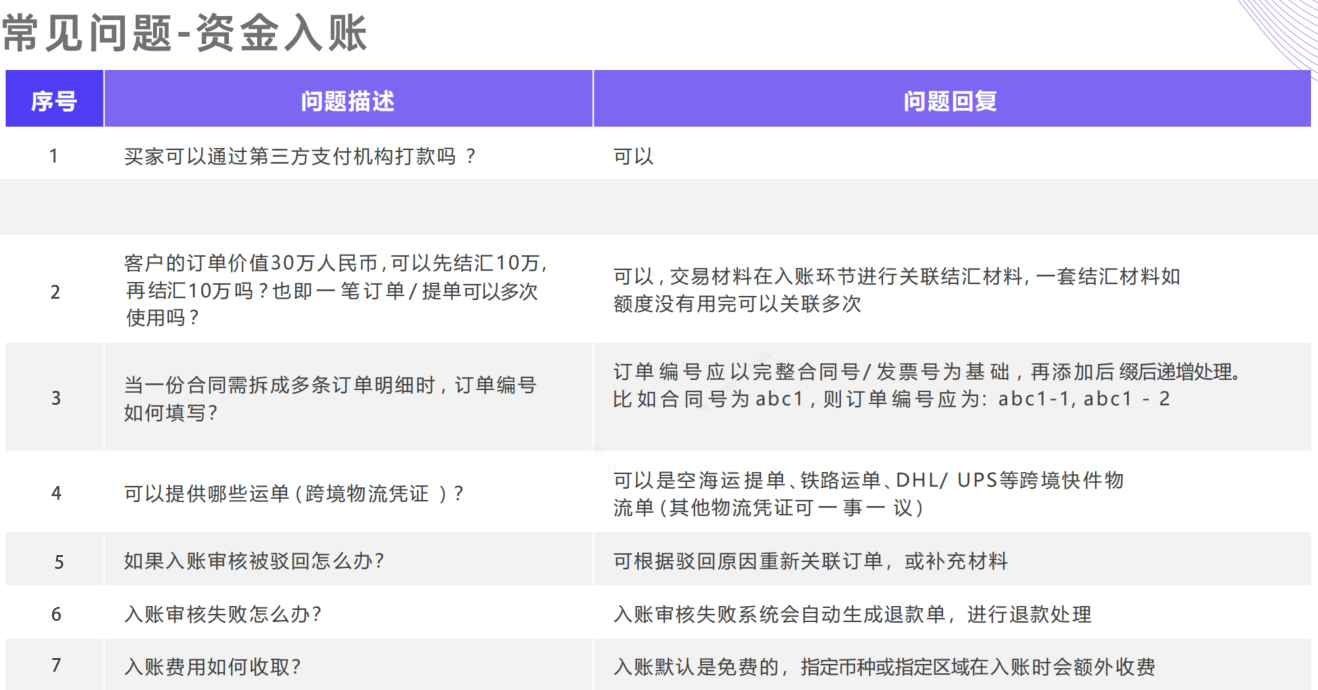The height and width of the screenshot is (690, 1318).
Task: Click row number 2 cell
Action: click(x=55, y=292)
